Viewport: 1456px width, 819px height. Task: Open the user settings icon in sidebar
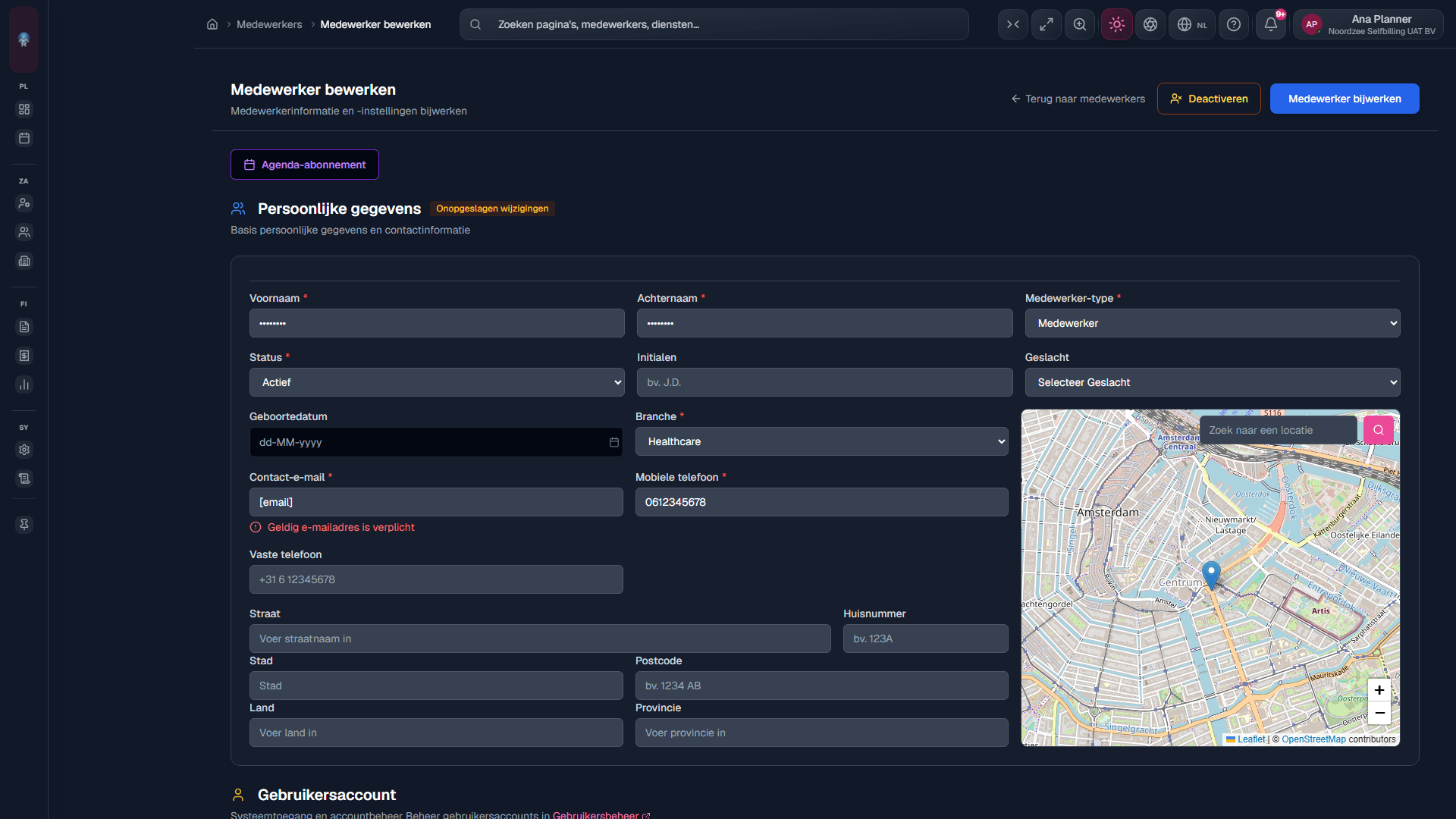pos(24,203)
